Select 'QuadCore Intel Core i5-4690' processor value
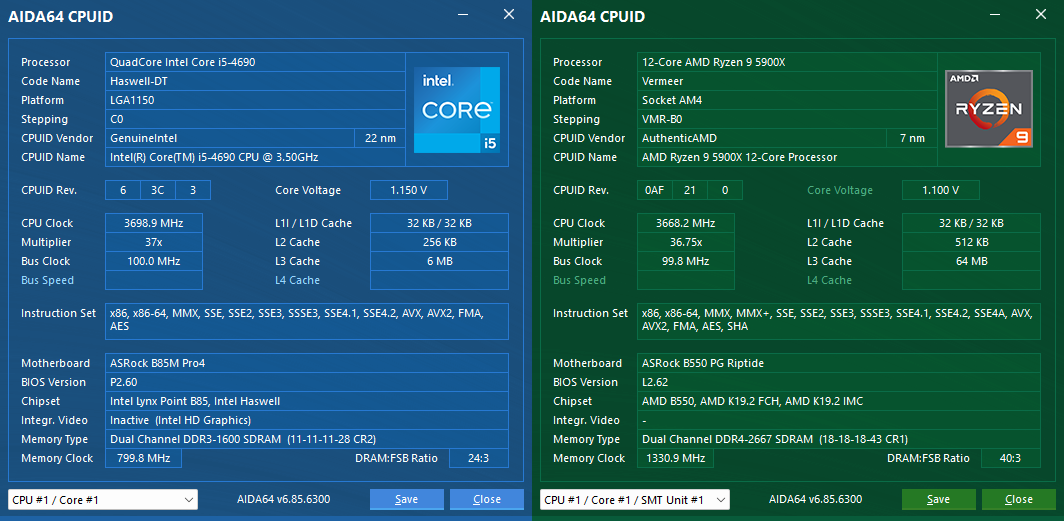 (255, 62)
